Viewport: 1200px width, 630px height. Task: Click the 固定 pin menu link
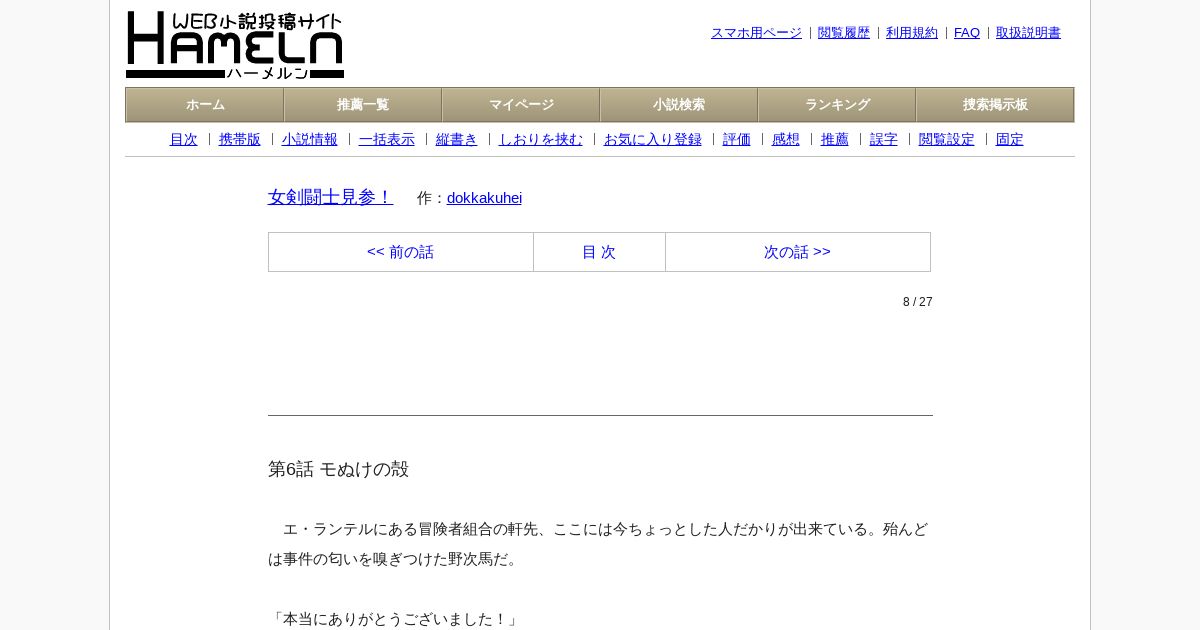tap(1010, 140)
